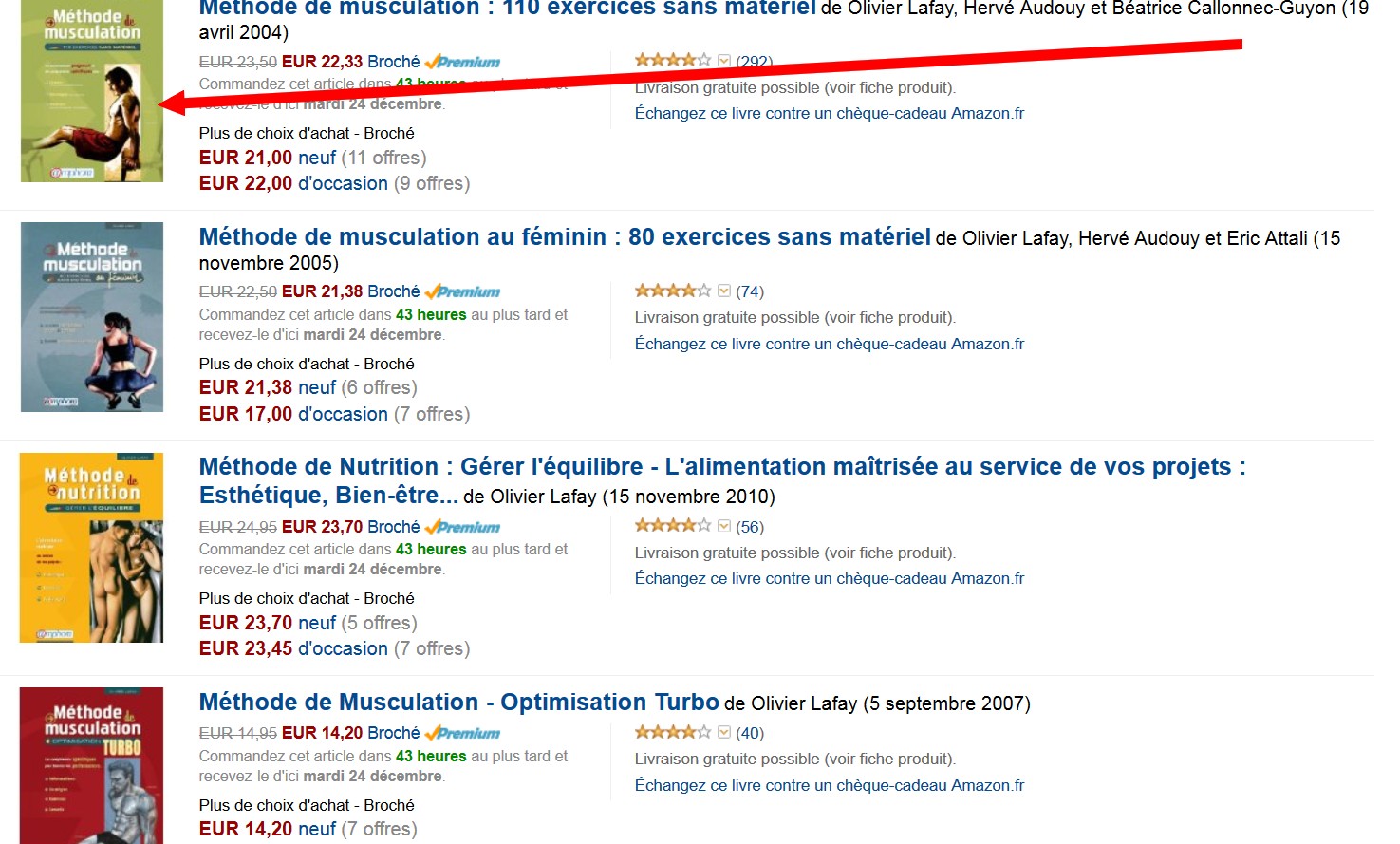Expand the rating dropdown arrow beside (40)
This screenshot has width=1400, height=844.
(x=724, y=732)
